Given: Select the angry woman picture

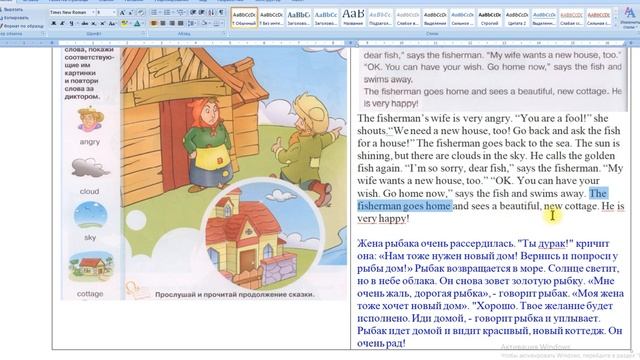Looking at the screenshot, I should pyautogui.click(x=90, y=119).
